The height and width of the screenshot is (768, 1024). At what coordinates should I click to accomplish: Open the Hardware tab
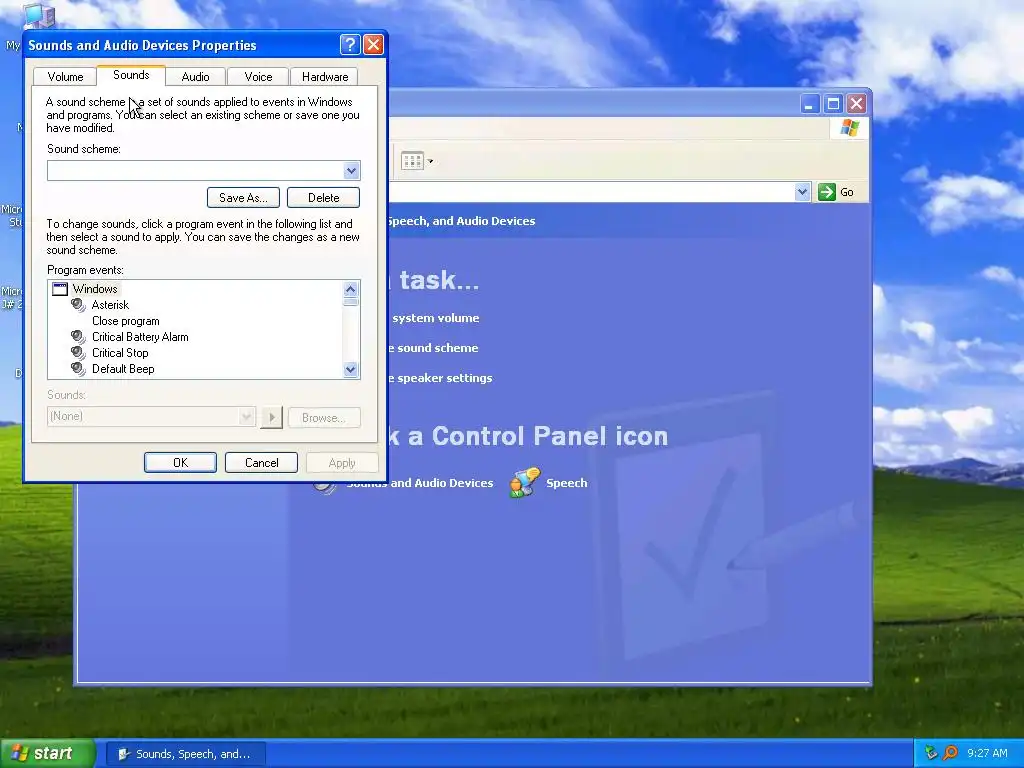(x=325, y=76)
